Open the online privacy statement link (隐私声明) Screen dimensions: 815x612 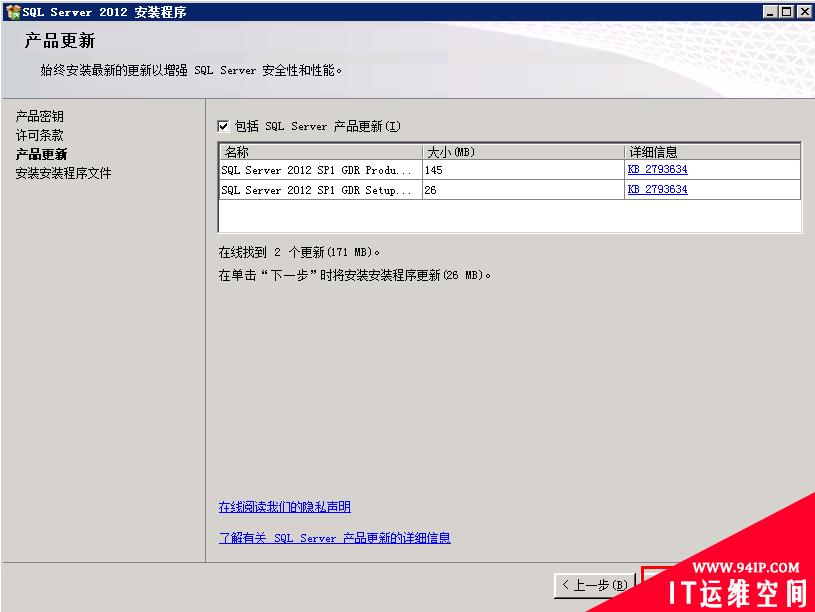[284, 506]
